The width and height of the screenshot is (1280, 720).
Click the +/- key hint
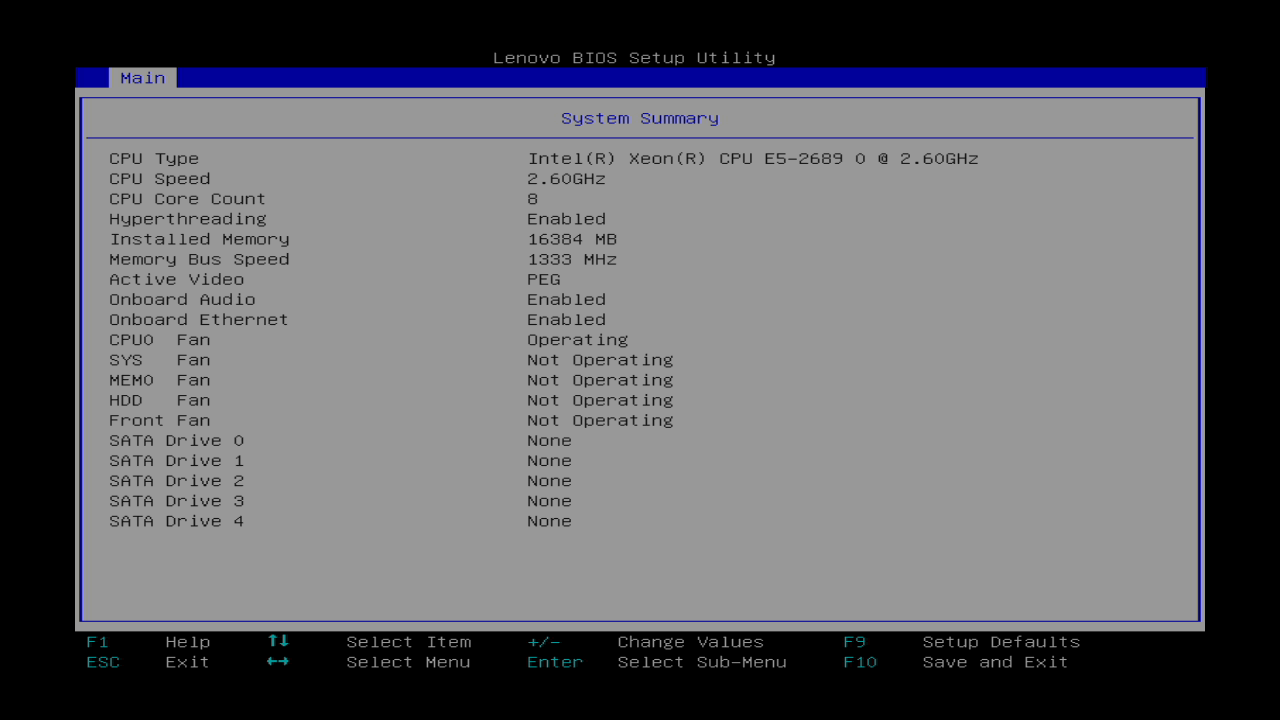544,642
